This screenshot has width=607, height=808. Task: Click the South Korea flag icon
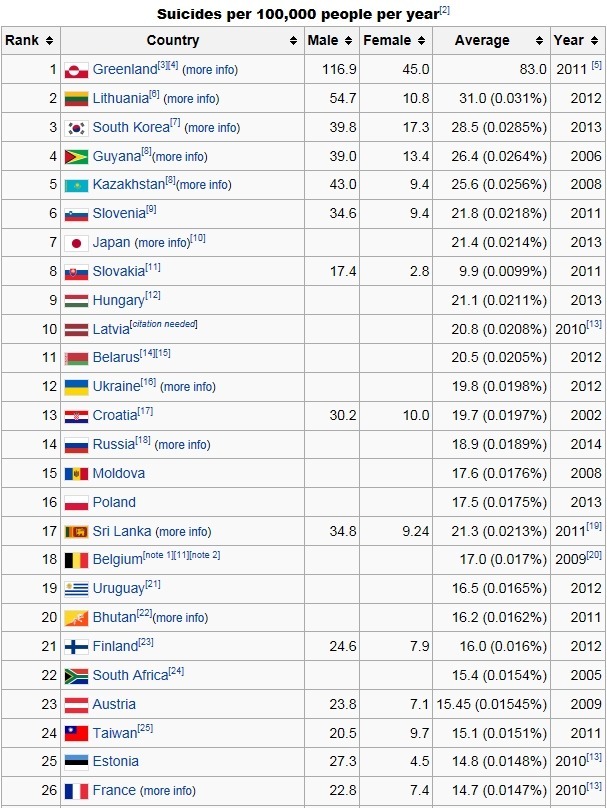(x=77, y=128)
